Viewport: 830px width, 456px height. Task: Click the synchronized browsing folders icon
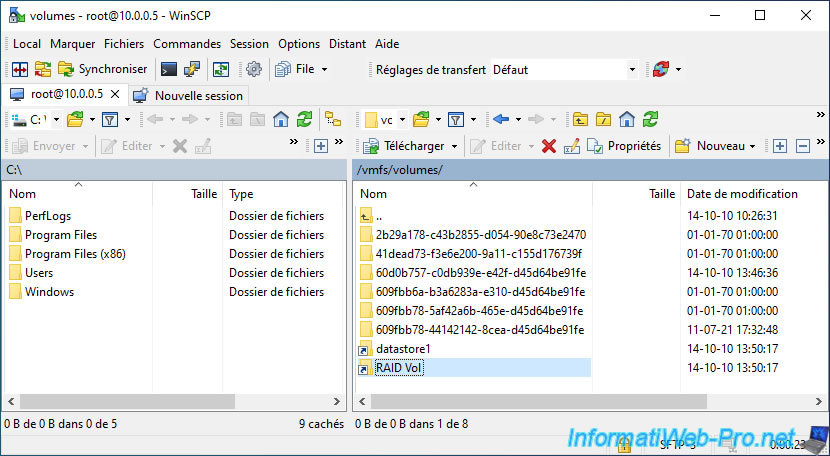tap(42, 69)
